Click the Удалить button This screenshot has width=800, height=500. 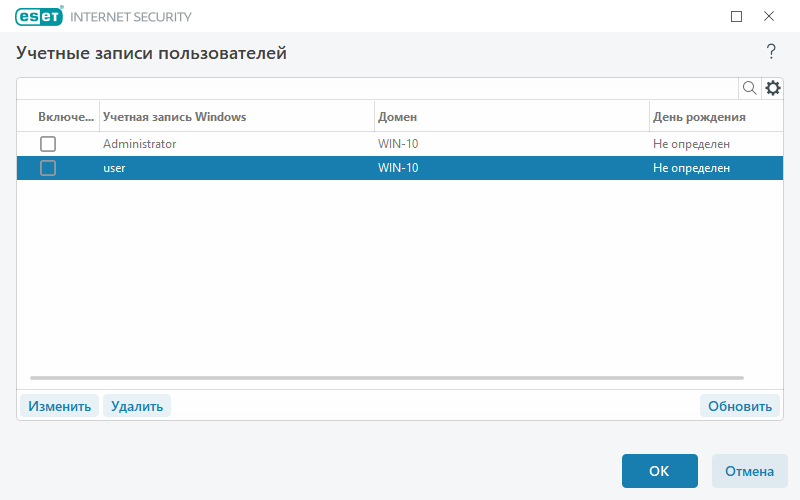[x=137, y=406]
